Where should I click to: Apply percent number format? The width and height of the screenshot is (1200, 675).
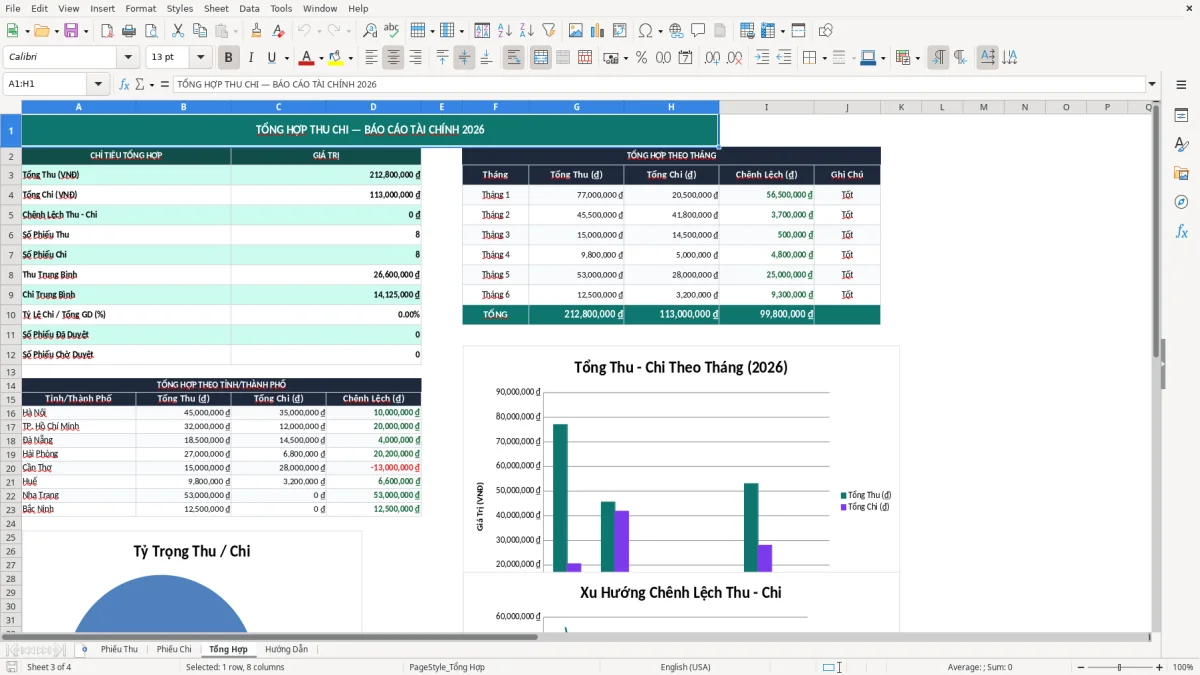click(x=641, y=58)
